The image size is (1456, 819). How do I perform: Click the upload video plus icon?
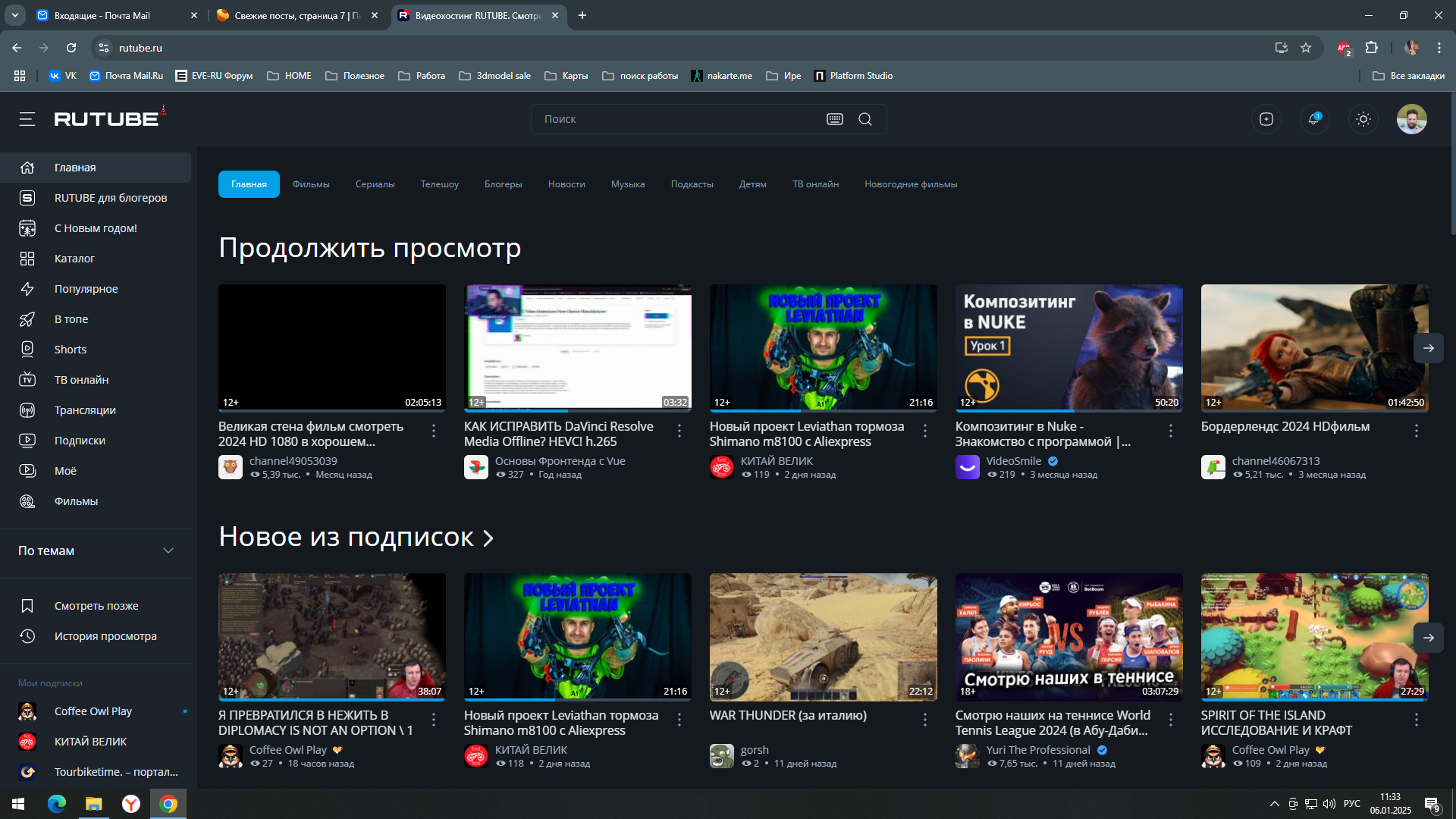[x=1266, y=119]
